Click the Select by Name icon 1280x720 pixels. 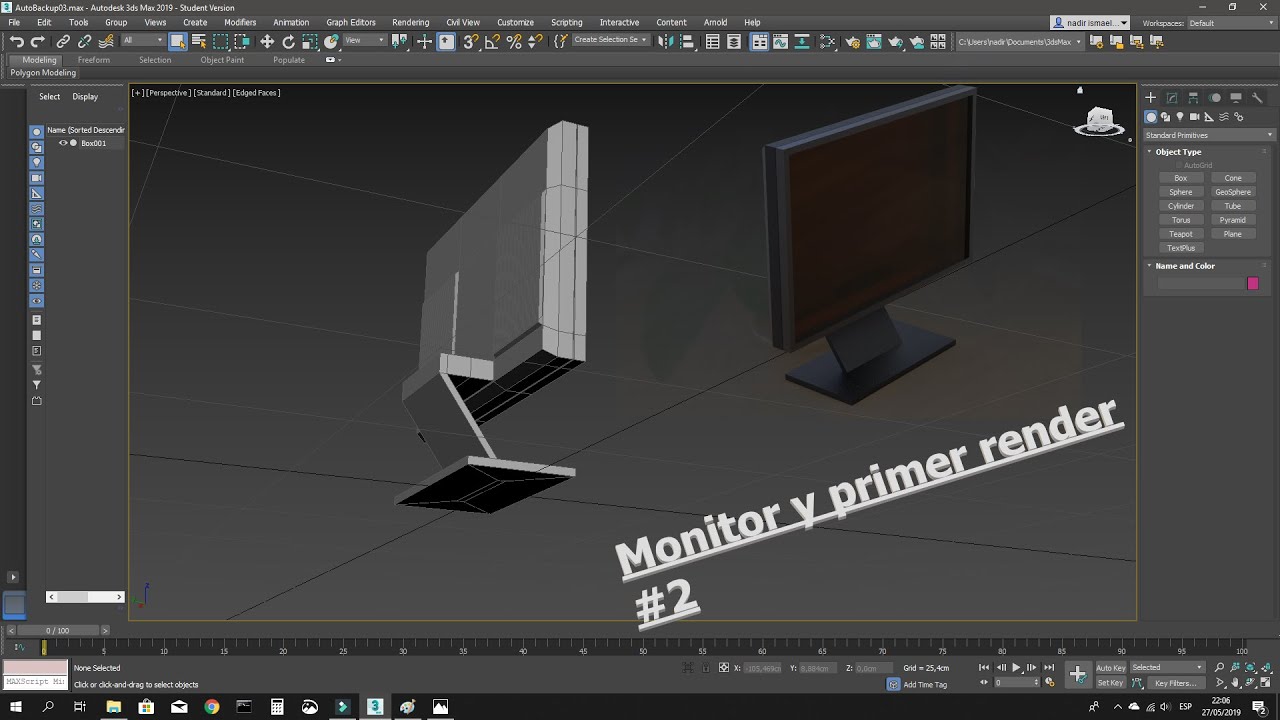tap(198, 41)
